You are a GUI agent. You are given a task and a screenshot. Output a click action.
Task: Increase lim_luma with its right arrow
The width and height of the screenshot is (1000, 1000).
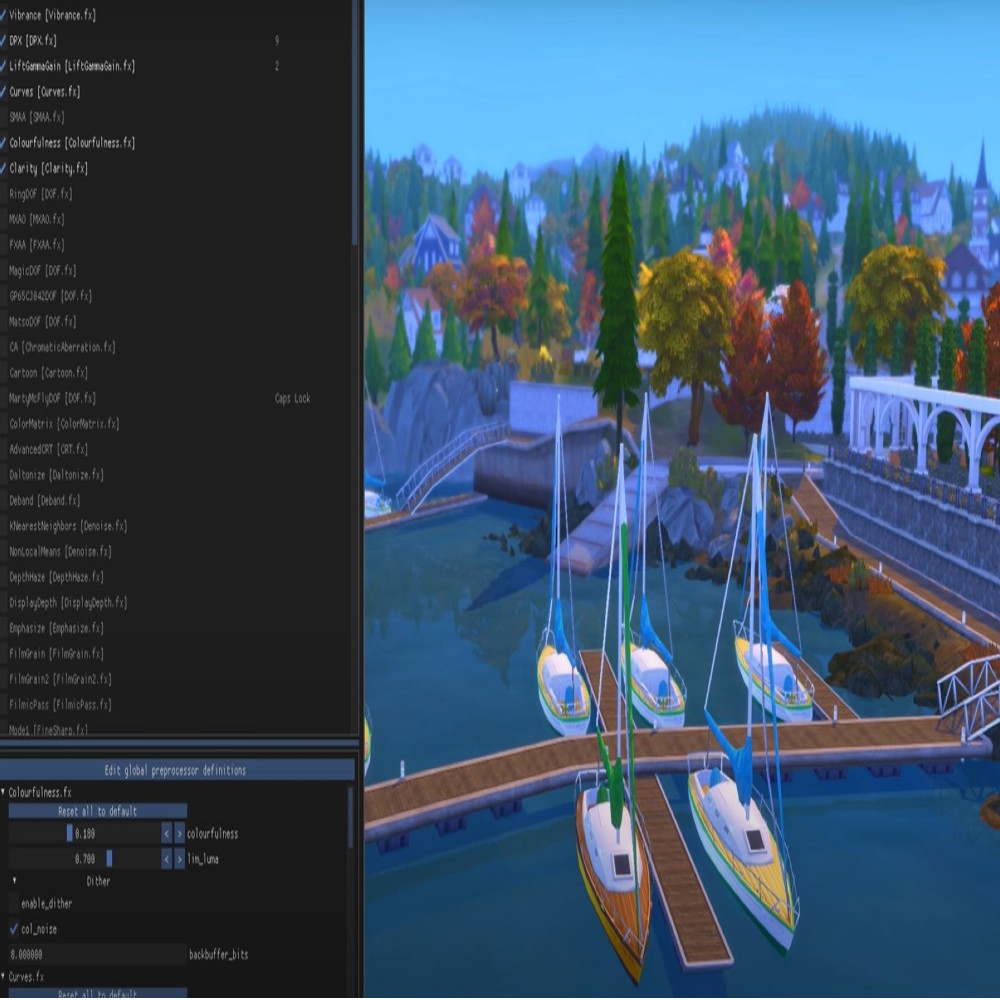pos(179,858)
